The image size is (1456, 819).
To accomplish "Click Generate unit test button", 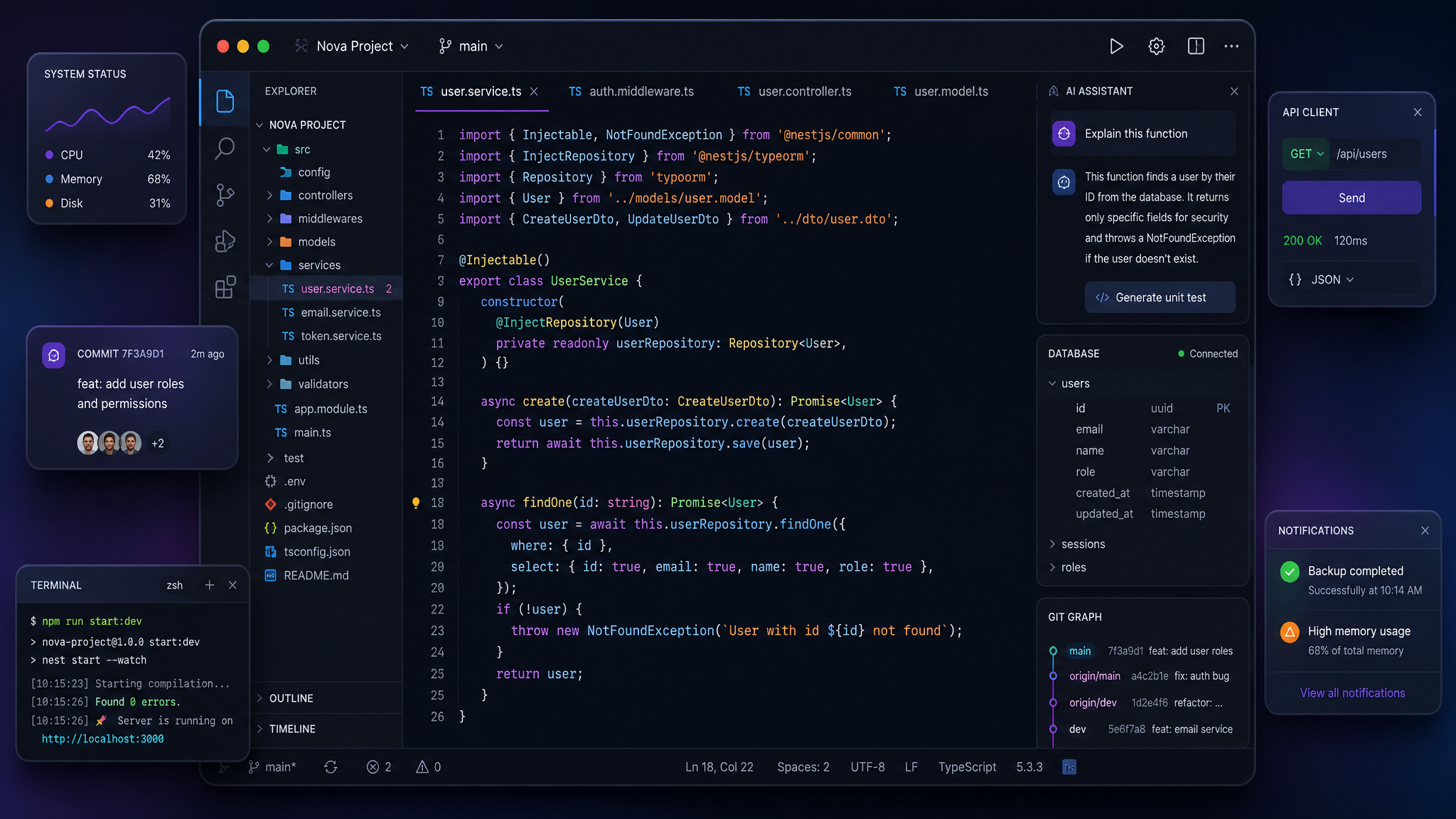I will (x=1160, y=298).
